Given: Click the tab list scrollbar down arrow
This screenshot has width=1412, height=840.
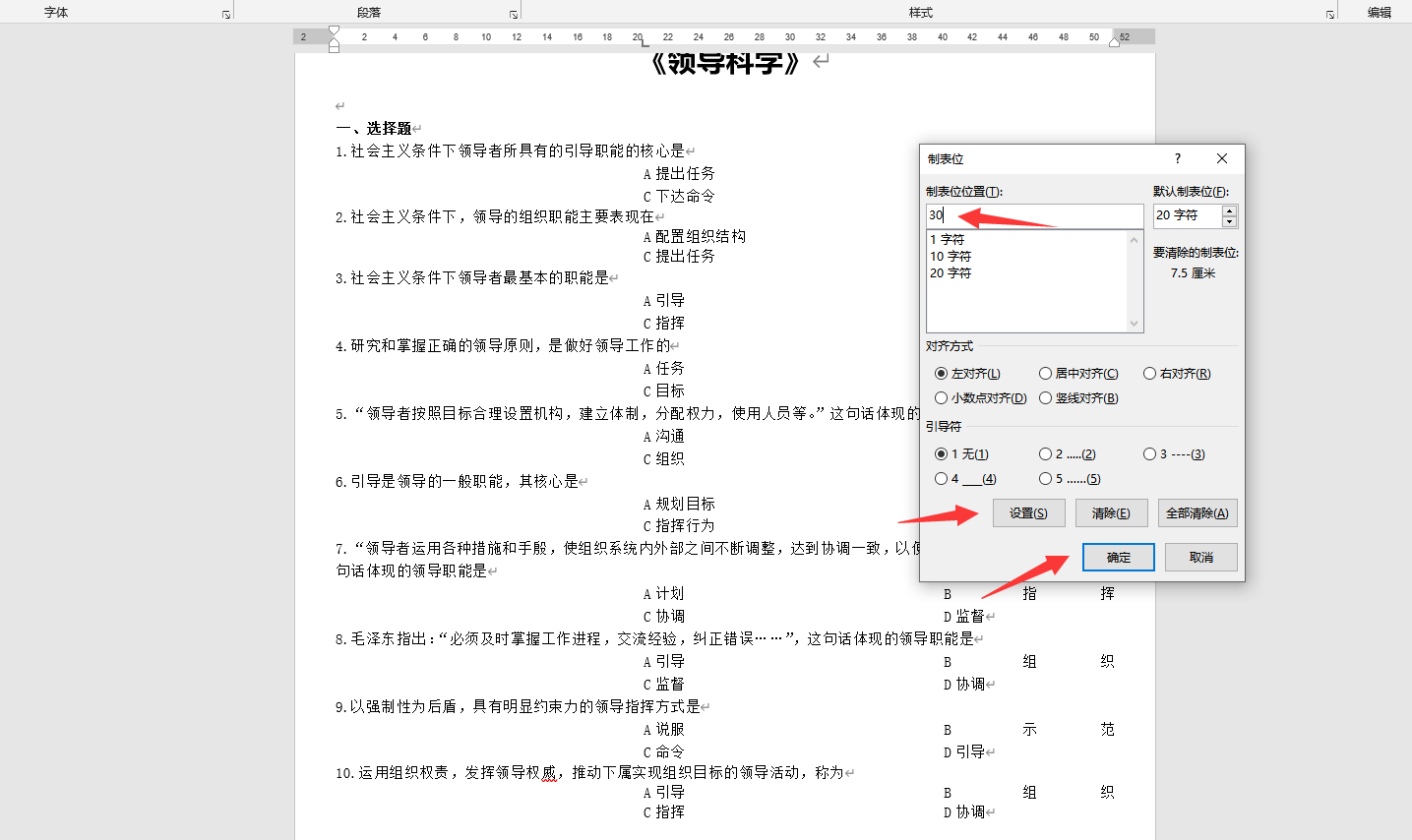Looking at the screenshot, I should (x=1135, y=324).
